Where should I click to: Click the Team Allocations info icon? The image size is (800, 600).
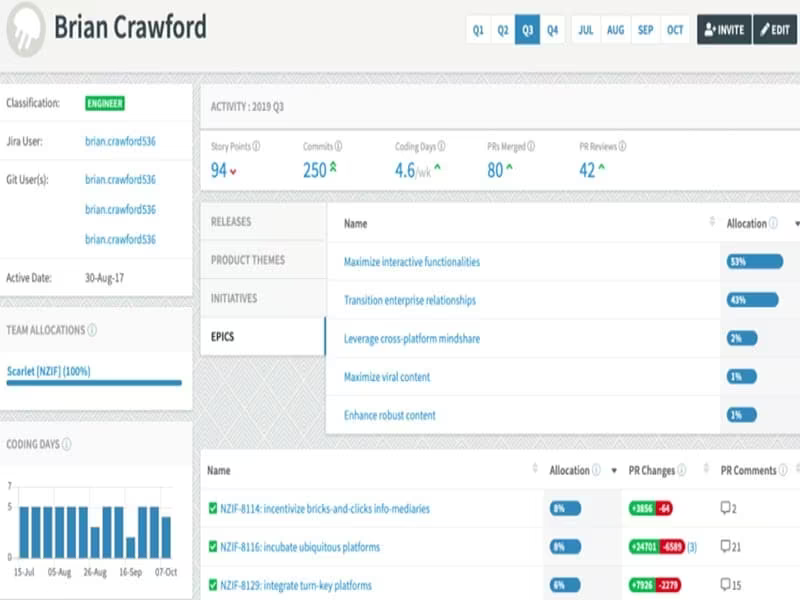pos(92,330)
